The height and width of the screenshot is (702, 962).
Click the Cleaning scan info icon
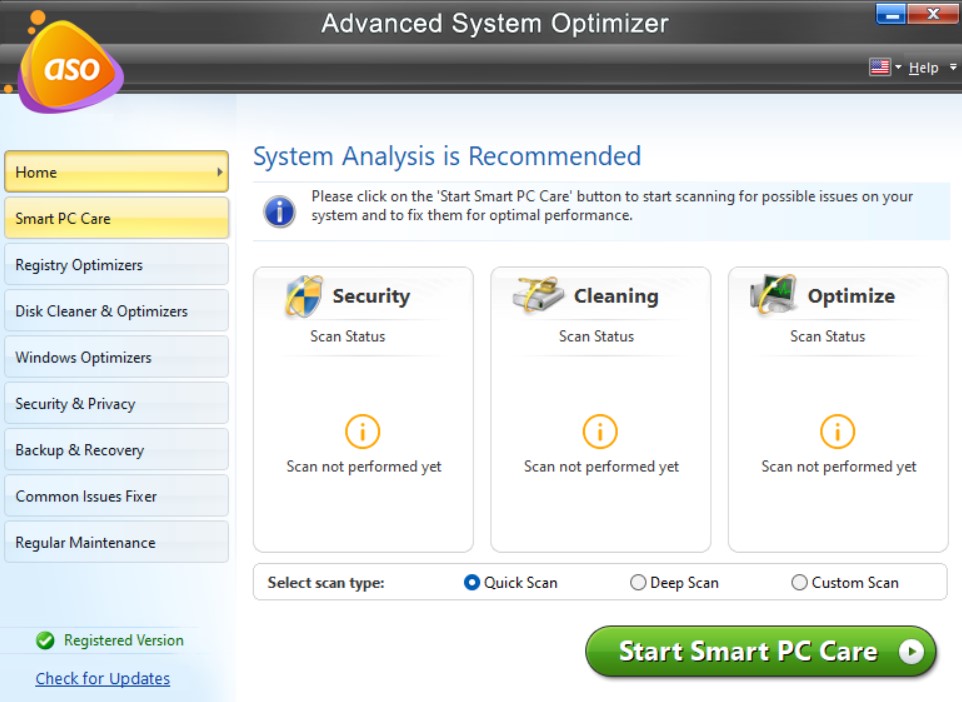[600, 431]
